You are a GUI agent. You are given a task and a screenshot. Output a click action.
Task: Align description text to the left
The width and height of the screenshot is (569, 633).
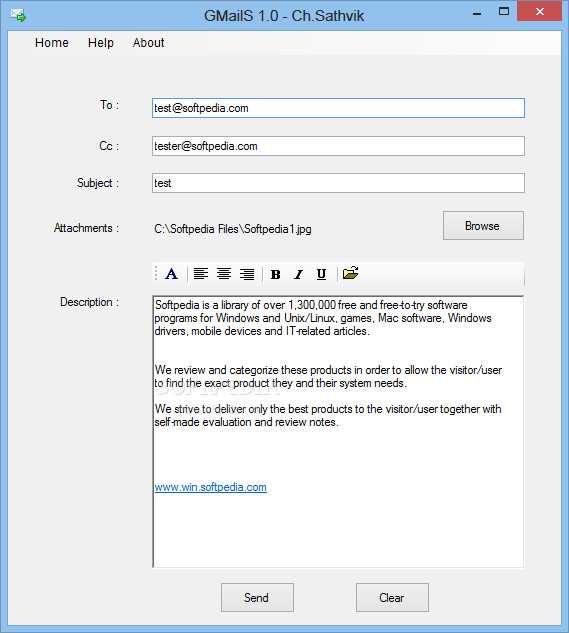[x=201, y=274]
